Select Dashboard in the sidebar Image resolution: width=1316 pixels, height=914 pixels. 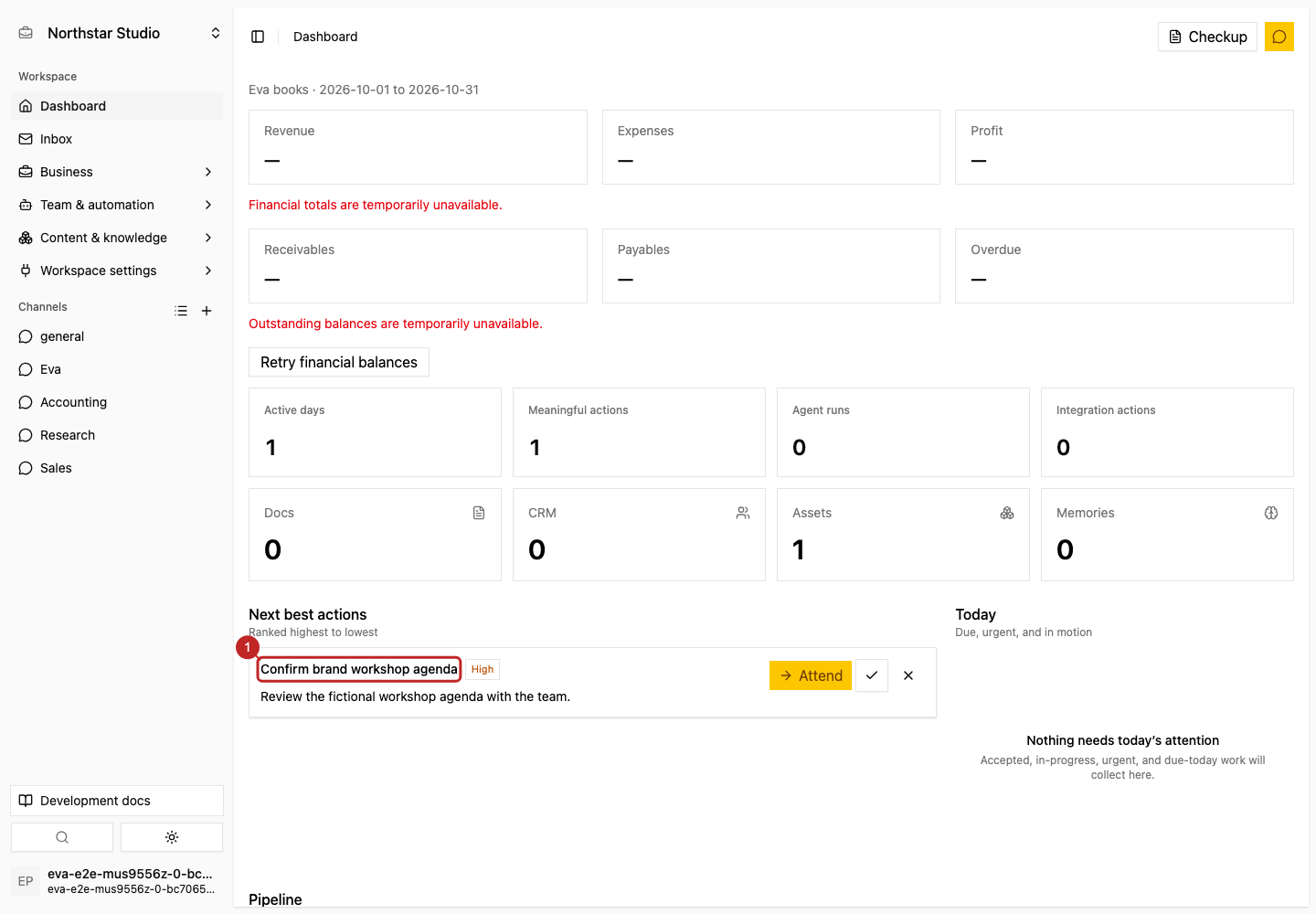(117, 106)
